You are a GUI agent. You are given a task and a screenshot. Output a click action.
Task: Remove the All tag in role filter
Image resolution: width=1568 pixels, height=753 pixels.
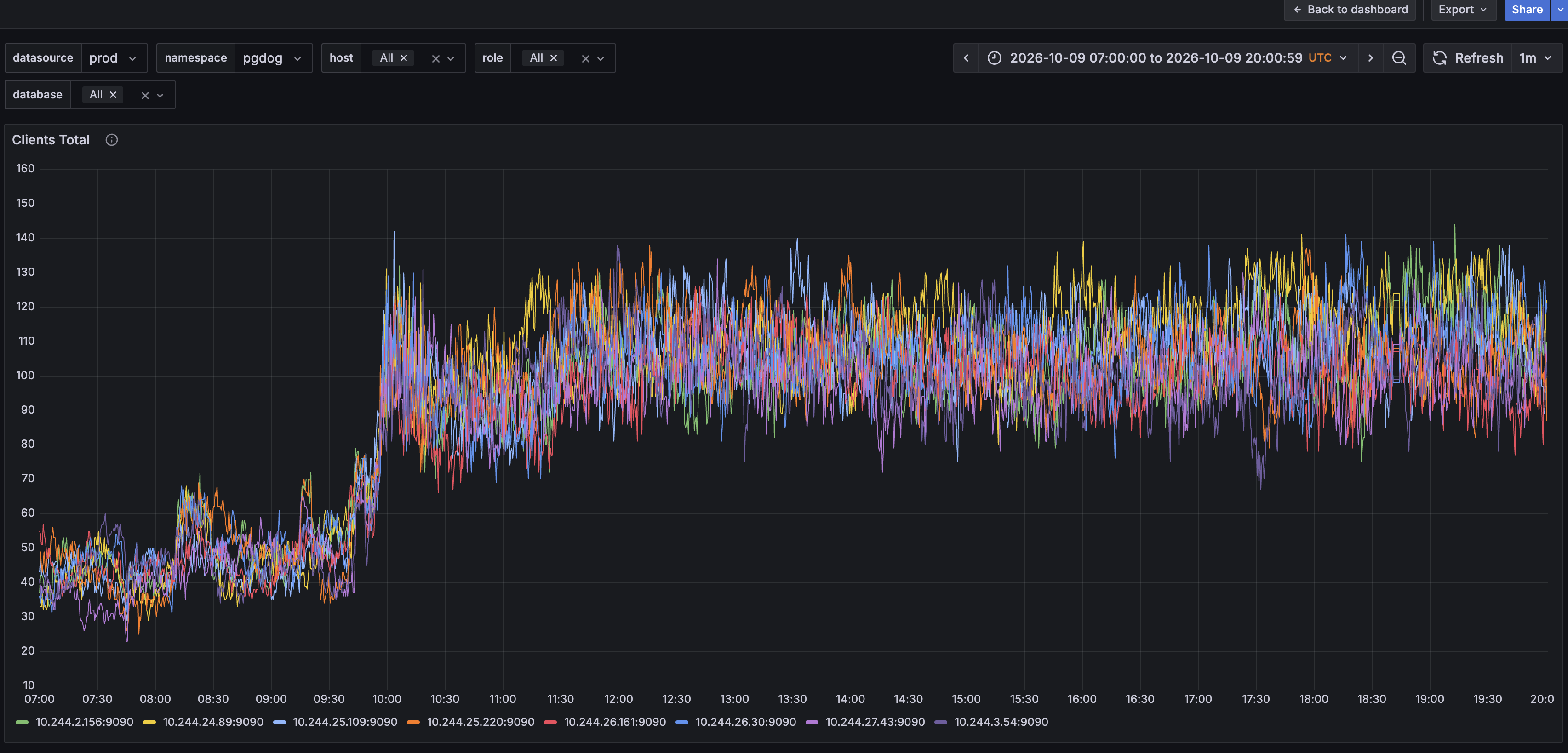pos(553,58)
